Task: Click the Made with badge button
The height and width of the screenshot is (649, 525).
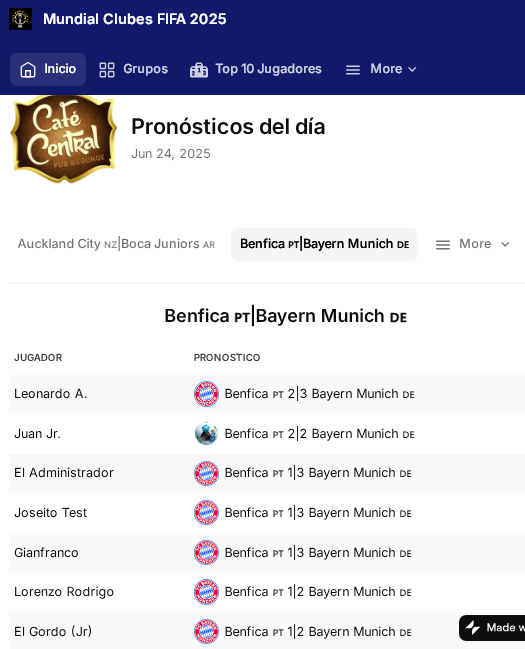Action: pyautogui.click(x=492, y=628)
